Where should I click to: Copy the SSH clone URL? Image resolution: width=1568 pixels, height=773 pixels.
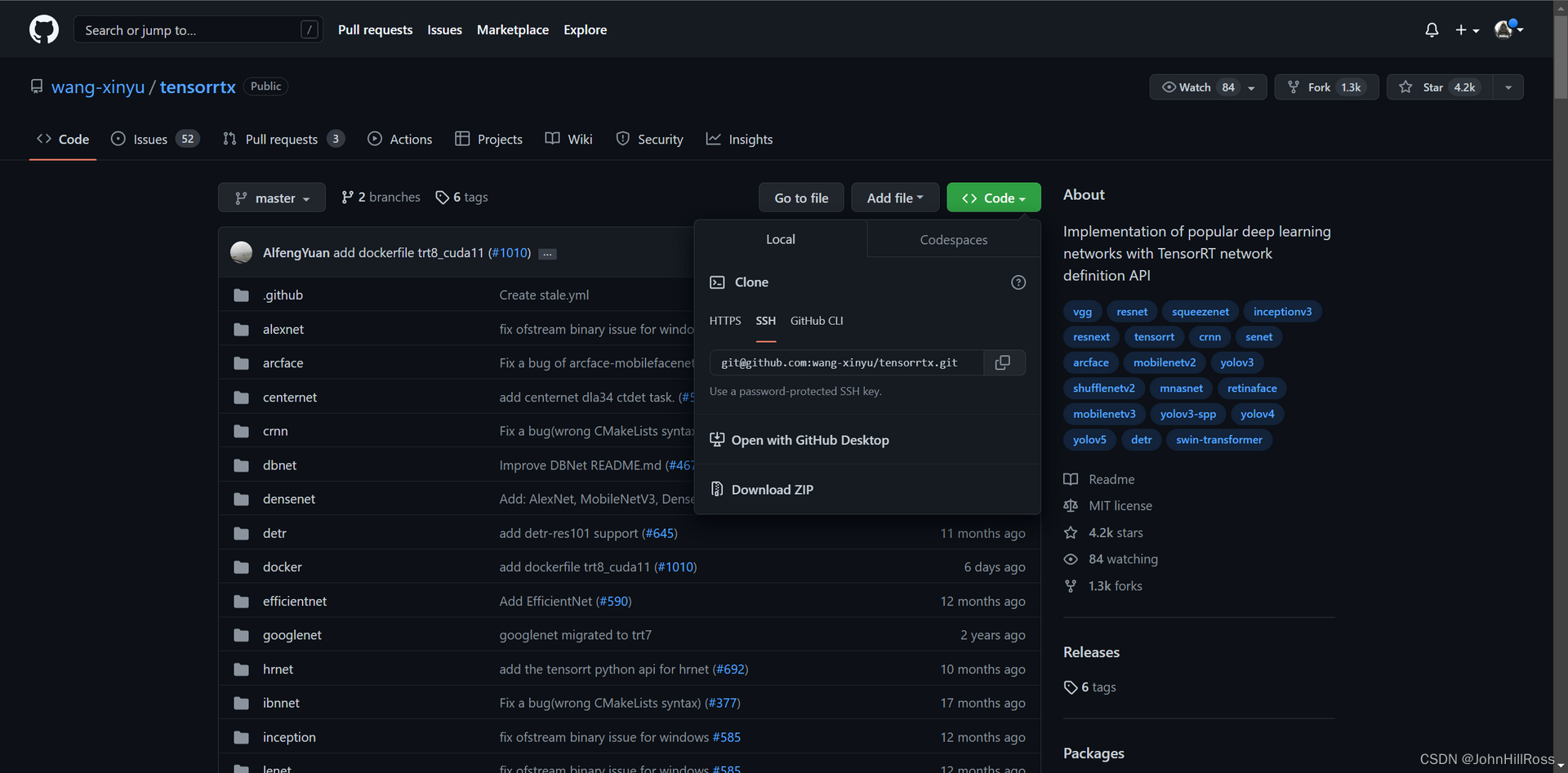pyautogui.click(x=1003, y=362)
